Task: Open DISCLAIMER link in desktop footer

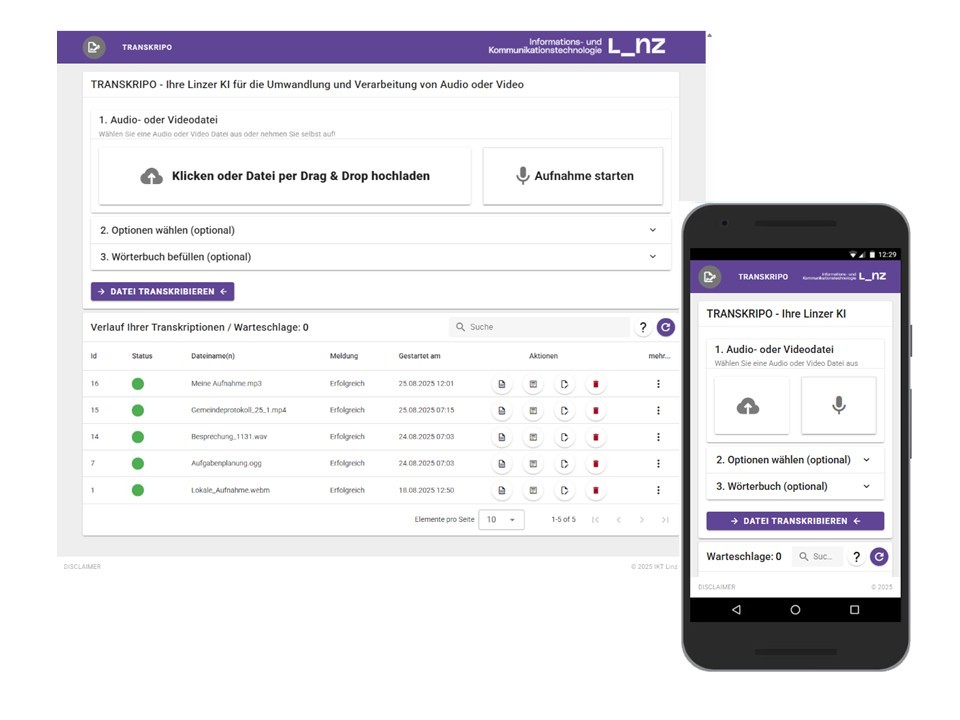Action: coord(82,567)
